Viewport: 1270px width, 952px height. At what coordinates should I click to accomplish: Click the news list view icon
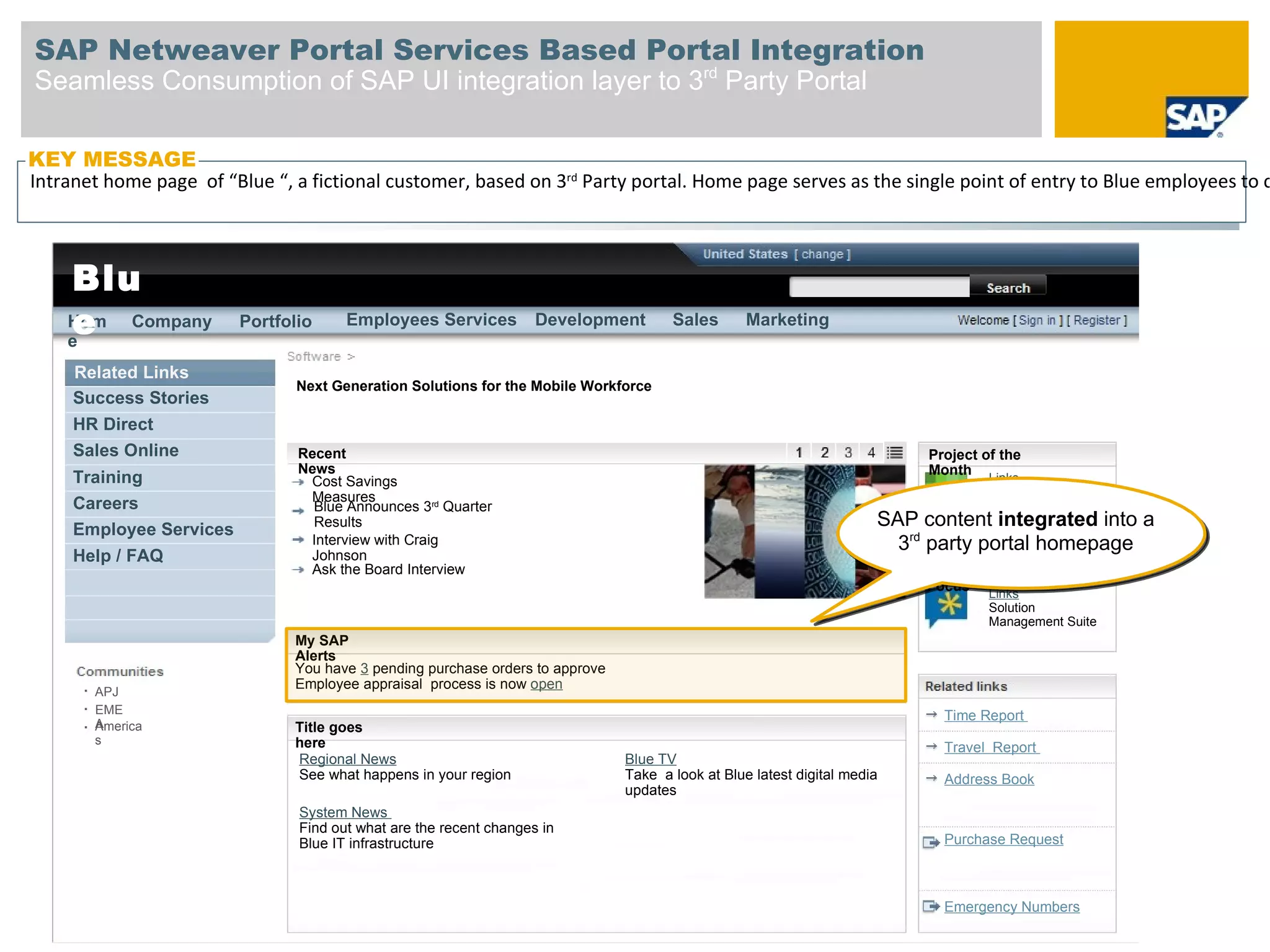pos(894,453)
